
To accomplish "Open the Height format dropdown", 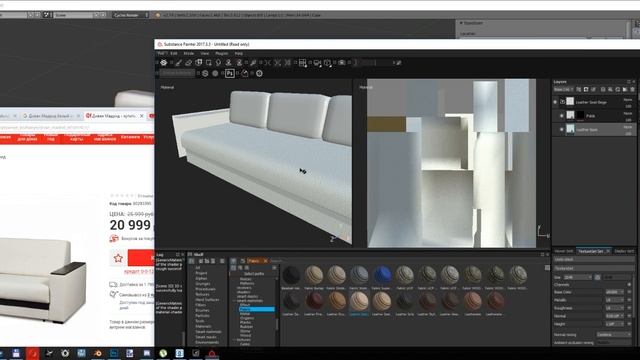I will (x=615, y=324).
